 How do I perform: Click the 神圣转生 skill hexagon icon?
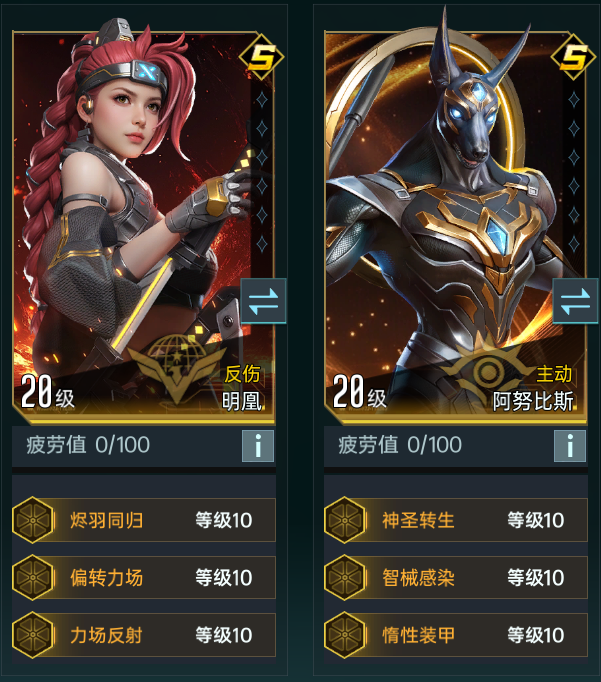[x=345, y=520]
